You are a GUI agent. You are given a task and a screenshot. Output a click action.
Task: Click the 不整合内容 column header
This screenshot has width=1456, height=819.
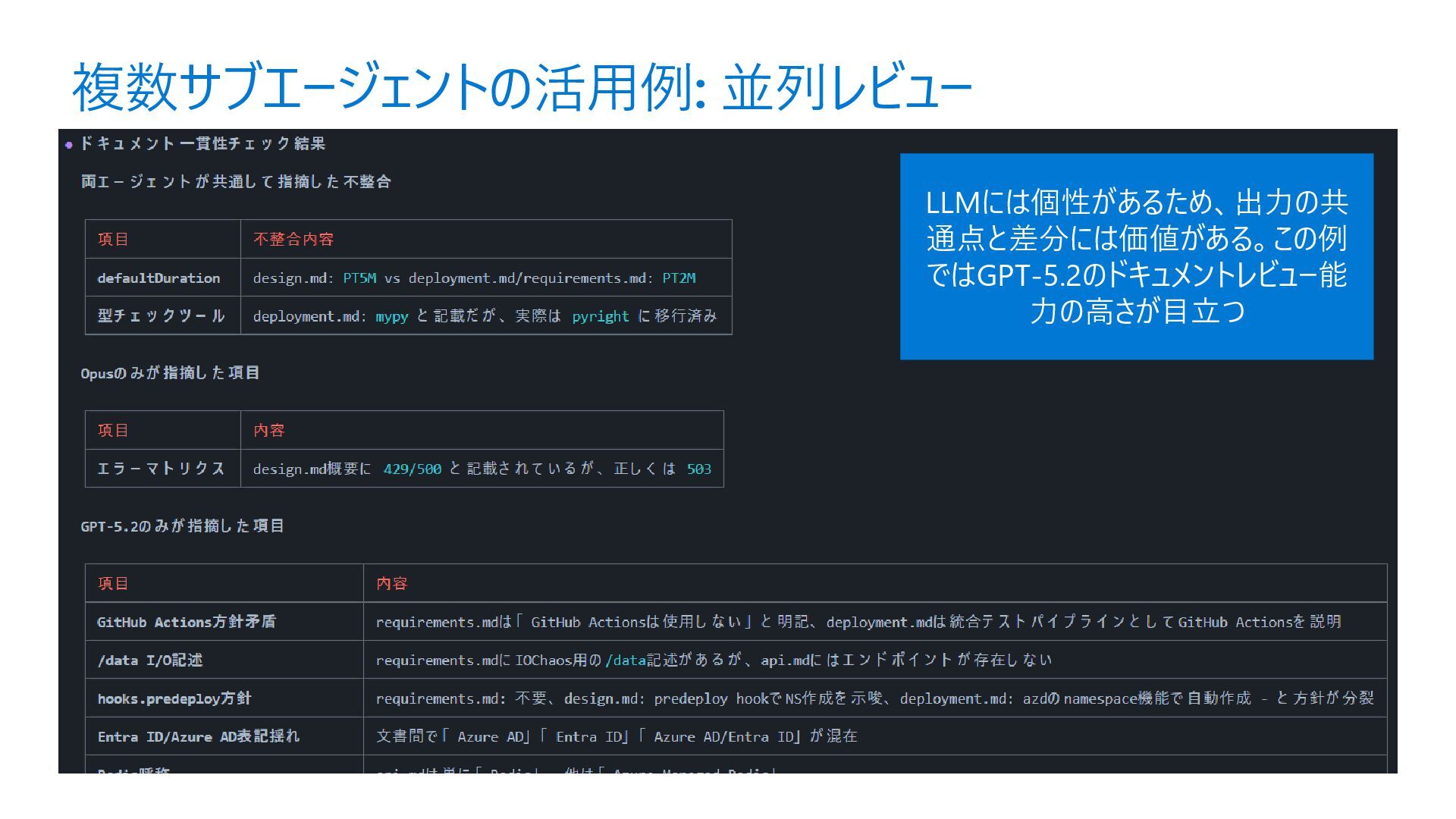pyautogui.click(x=293, y=240)
